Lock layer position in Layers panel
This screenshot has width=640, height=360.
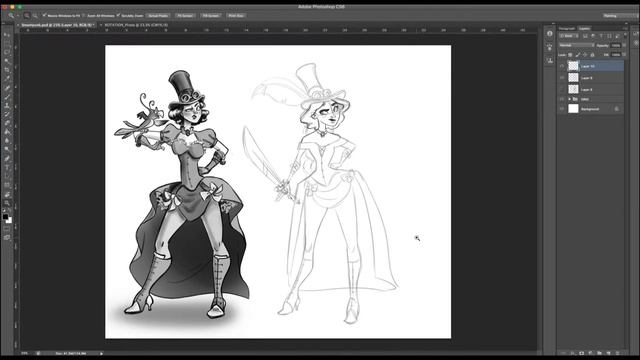[x=585, y=55]
